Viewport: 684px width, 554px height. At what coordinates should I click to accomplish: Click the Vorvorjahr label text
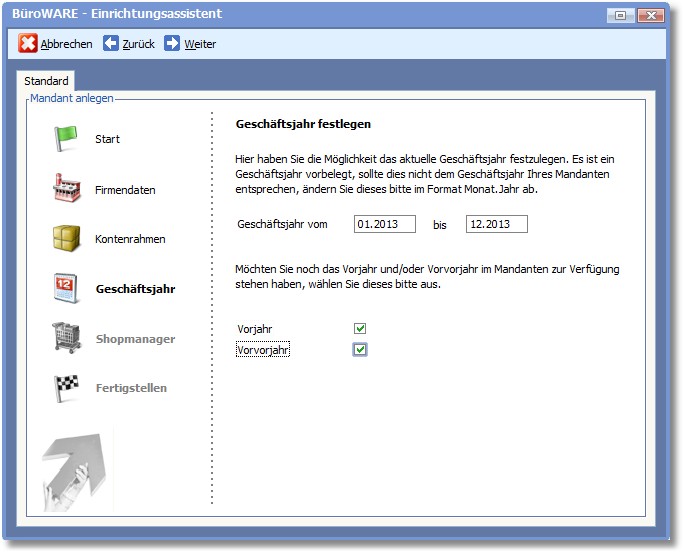[263, 350]
